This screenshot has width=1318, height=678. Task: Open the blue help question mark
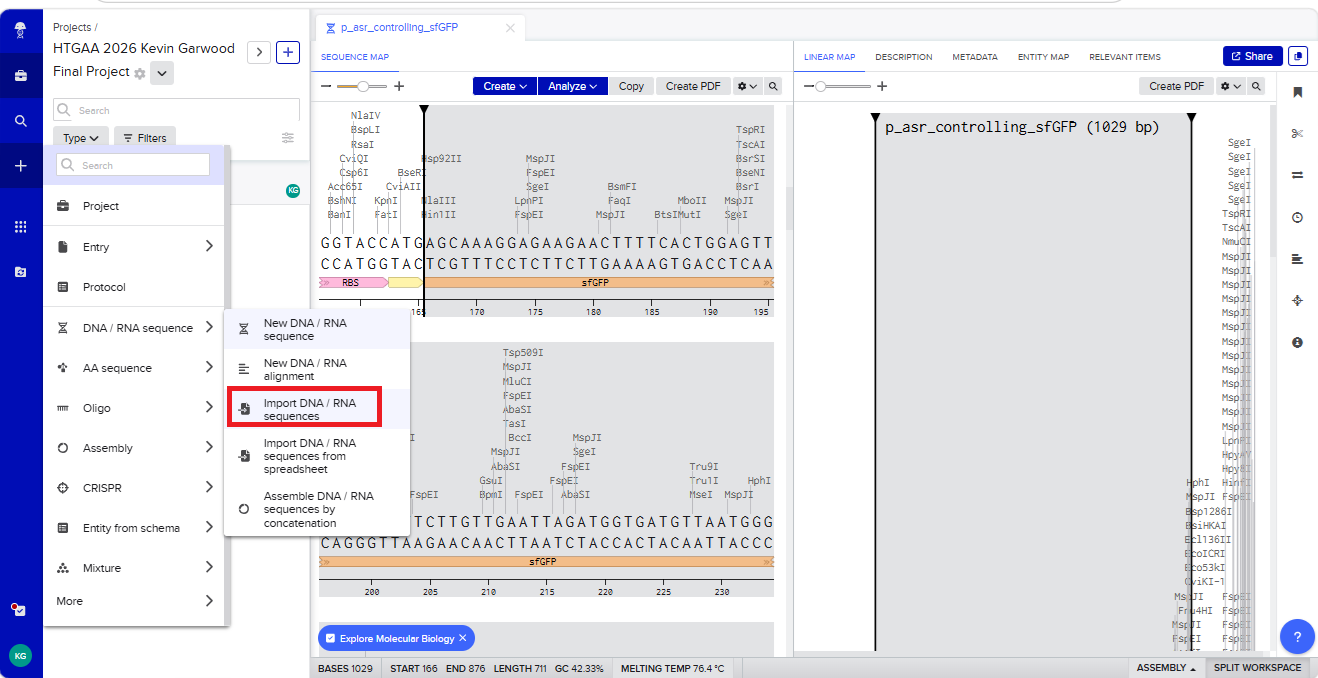point(1297,636)
